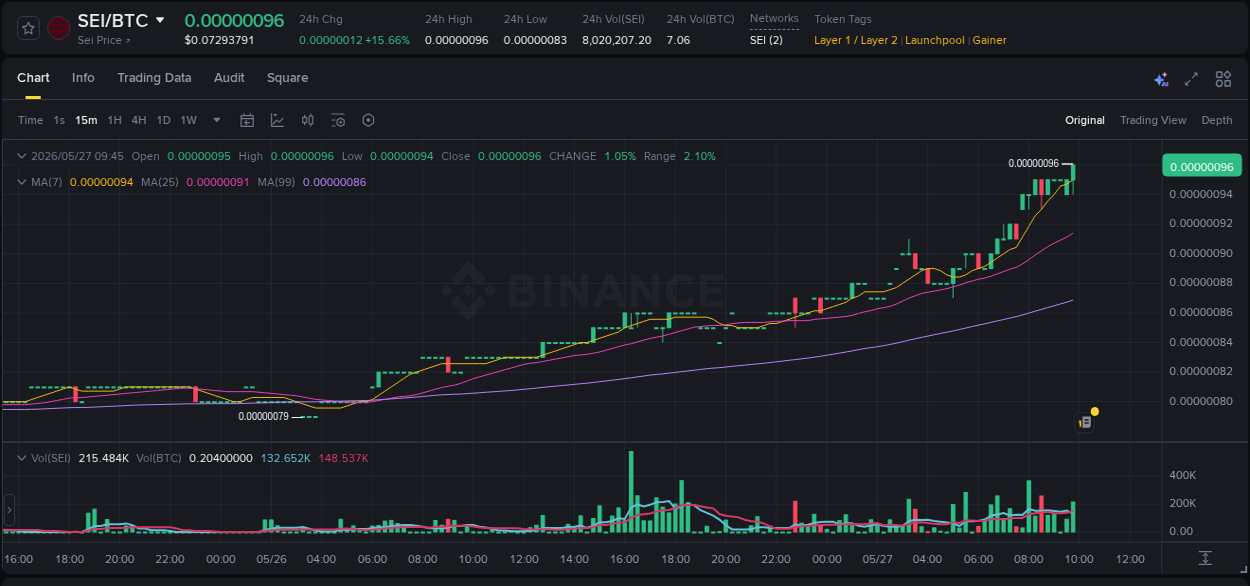The width and height of the screenshot is (1250, 586).
Task: Select the 1H interval
Action: (114, 120)
